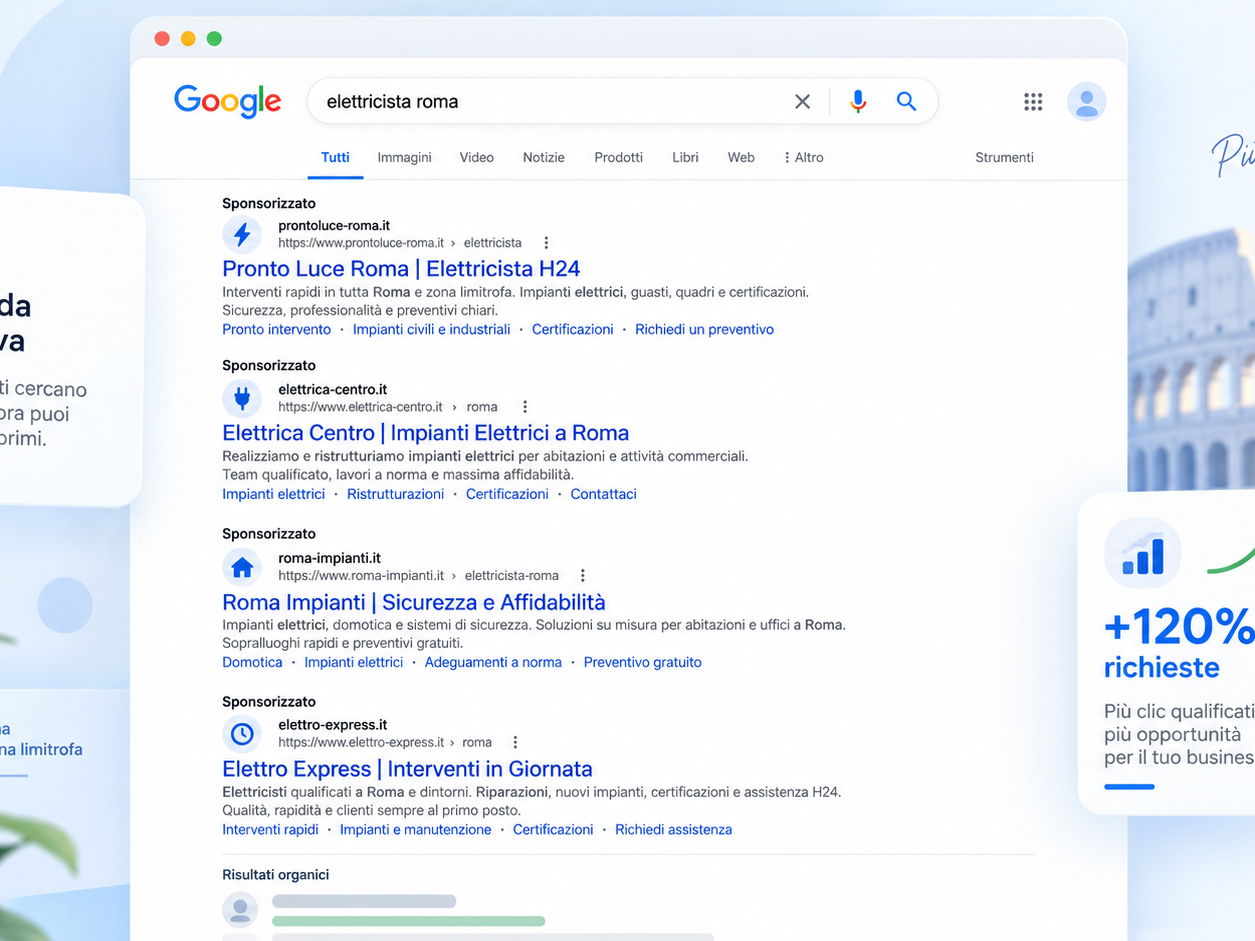Switch to the Immagini tab

404,158
